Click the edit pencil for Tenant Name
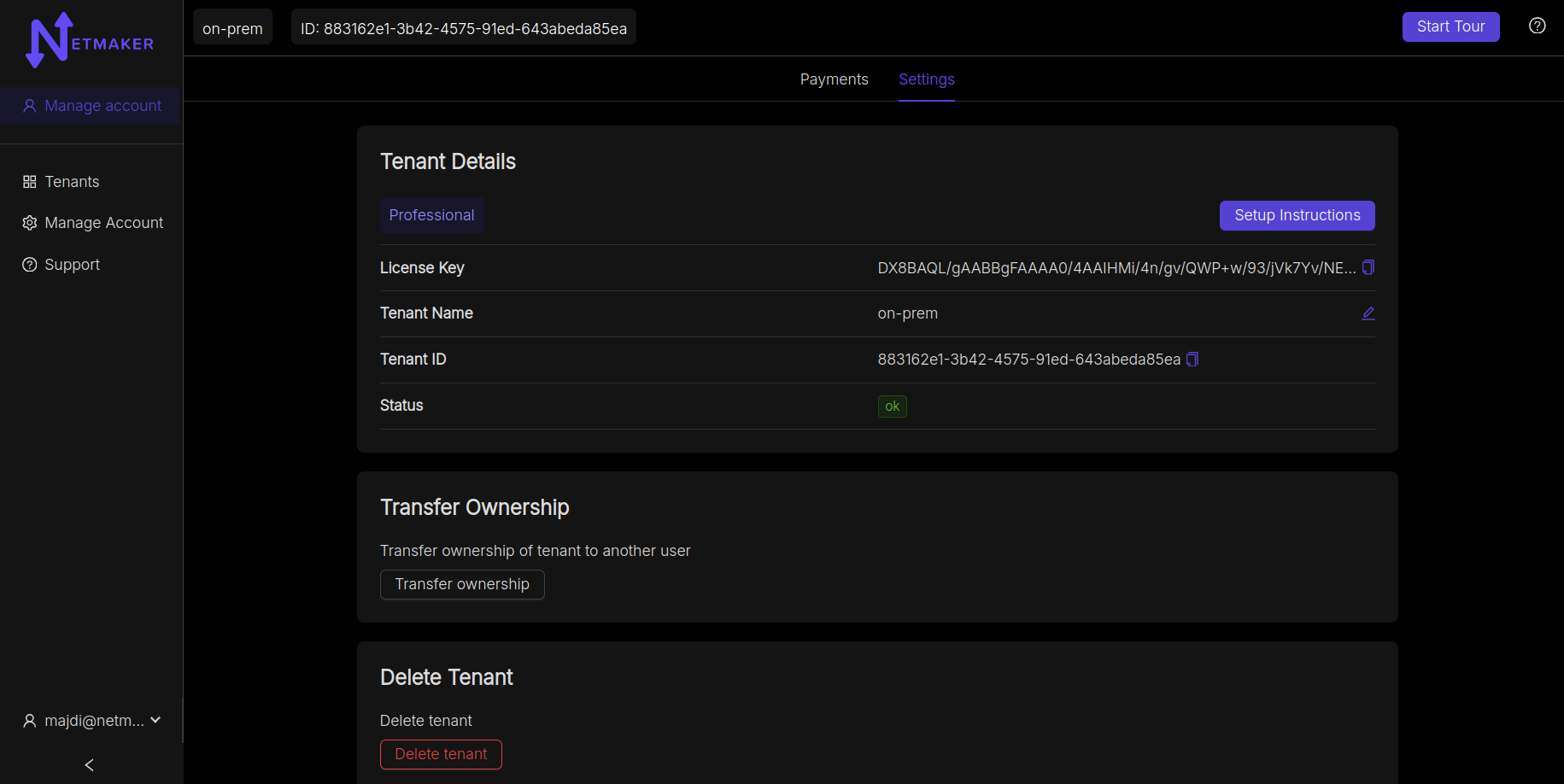Image resolution: width=1564 pixels, height=784 pixels. (x=1368, y=313)
